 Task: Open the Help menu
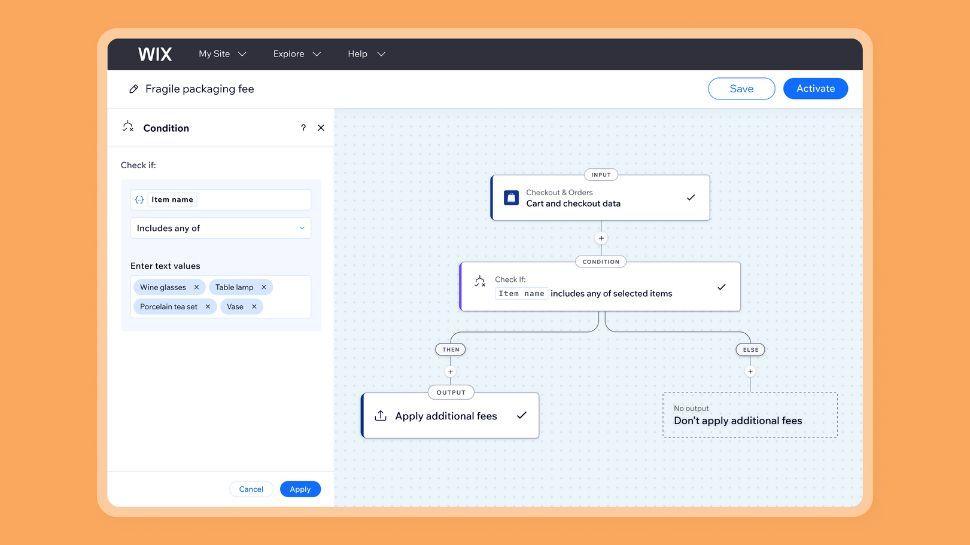click(366, 54)
